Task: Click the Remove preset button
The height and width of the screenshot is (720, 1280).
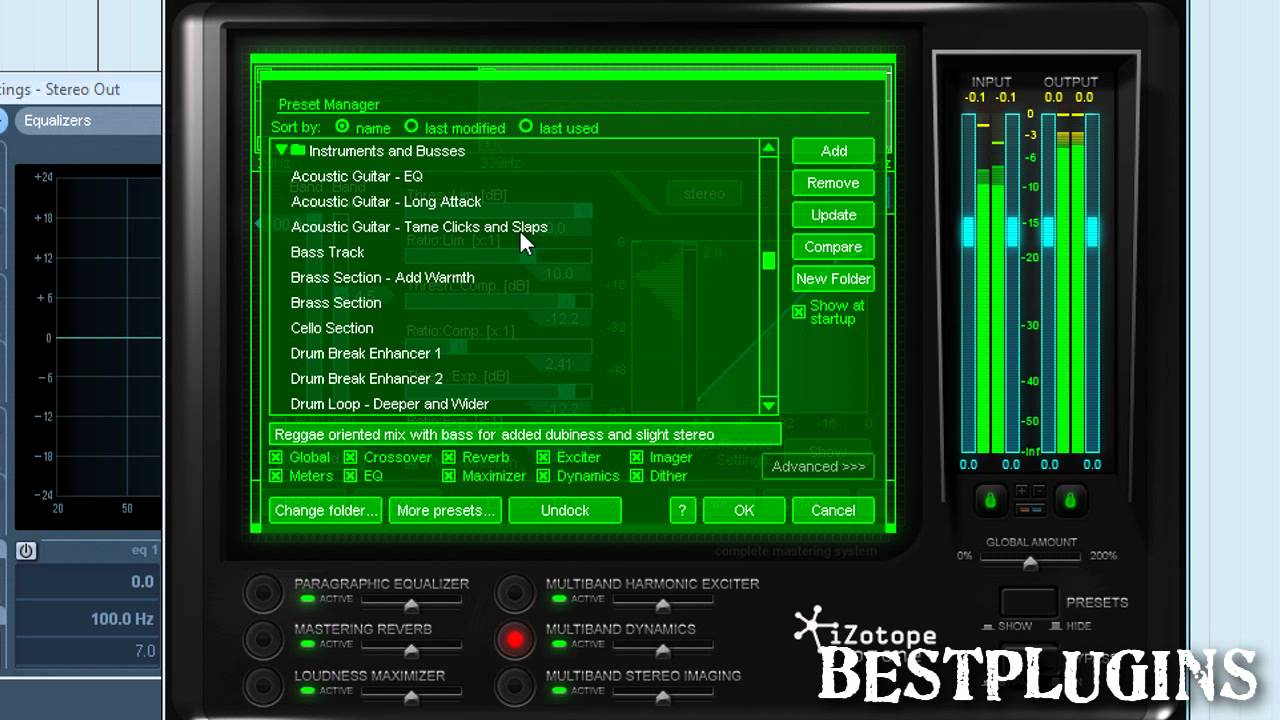Action: click(834, 183)
